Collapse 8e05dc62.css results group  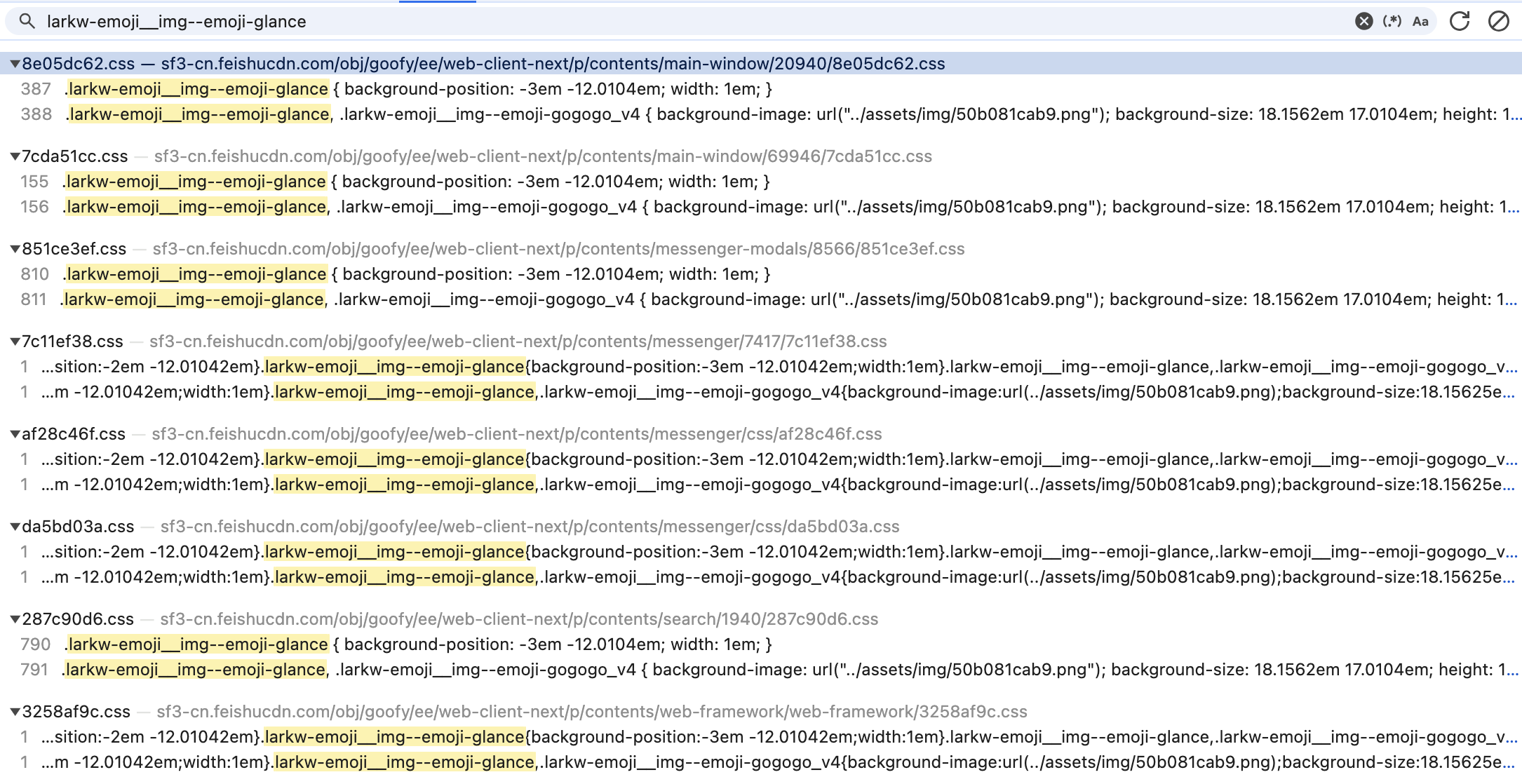(x=14, y=64)
